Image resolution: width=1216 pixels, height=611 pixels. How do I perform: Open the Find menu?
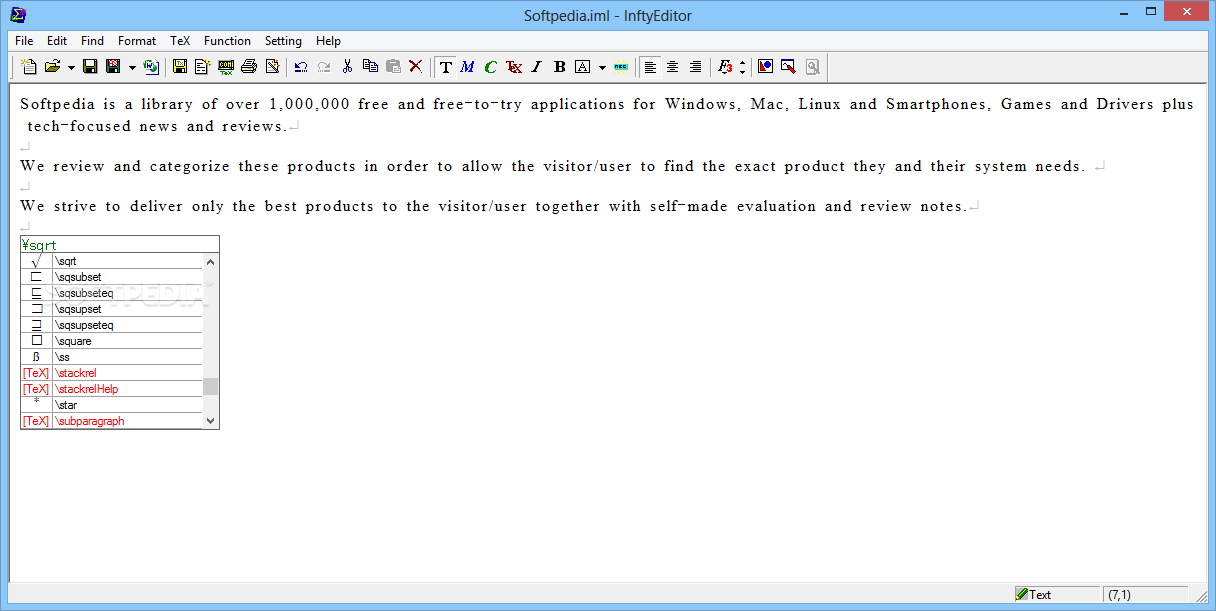92,41
